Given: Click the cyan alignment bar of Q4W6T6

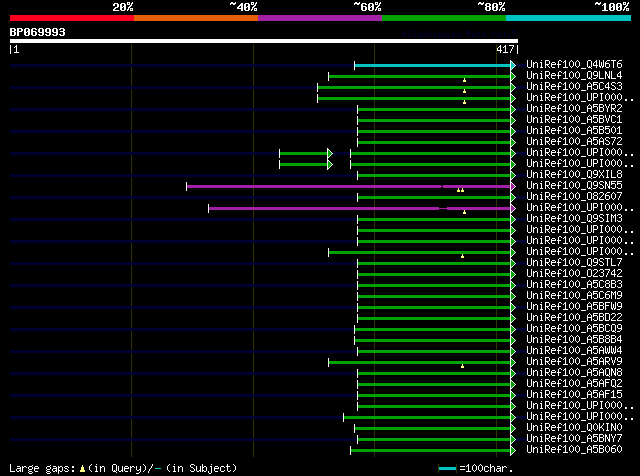Looking at the screenshot, I should [432, 65].
